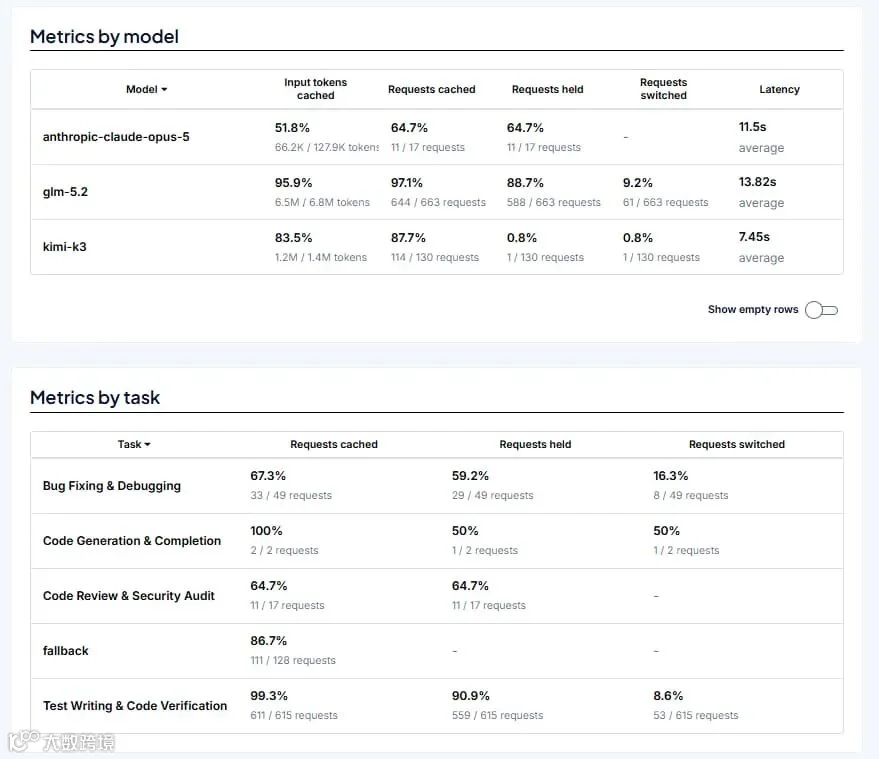Click Requests switched header in task table
This screenshot has height=759, width=879.
[x=737, y=445]
